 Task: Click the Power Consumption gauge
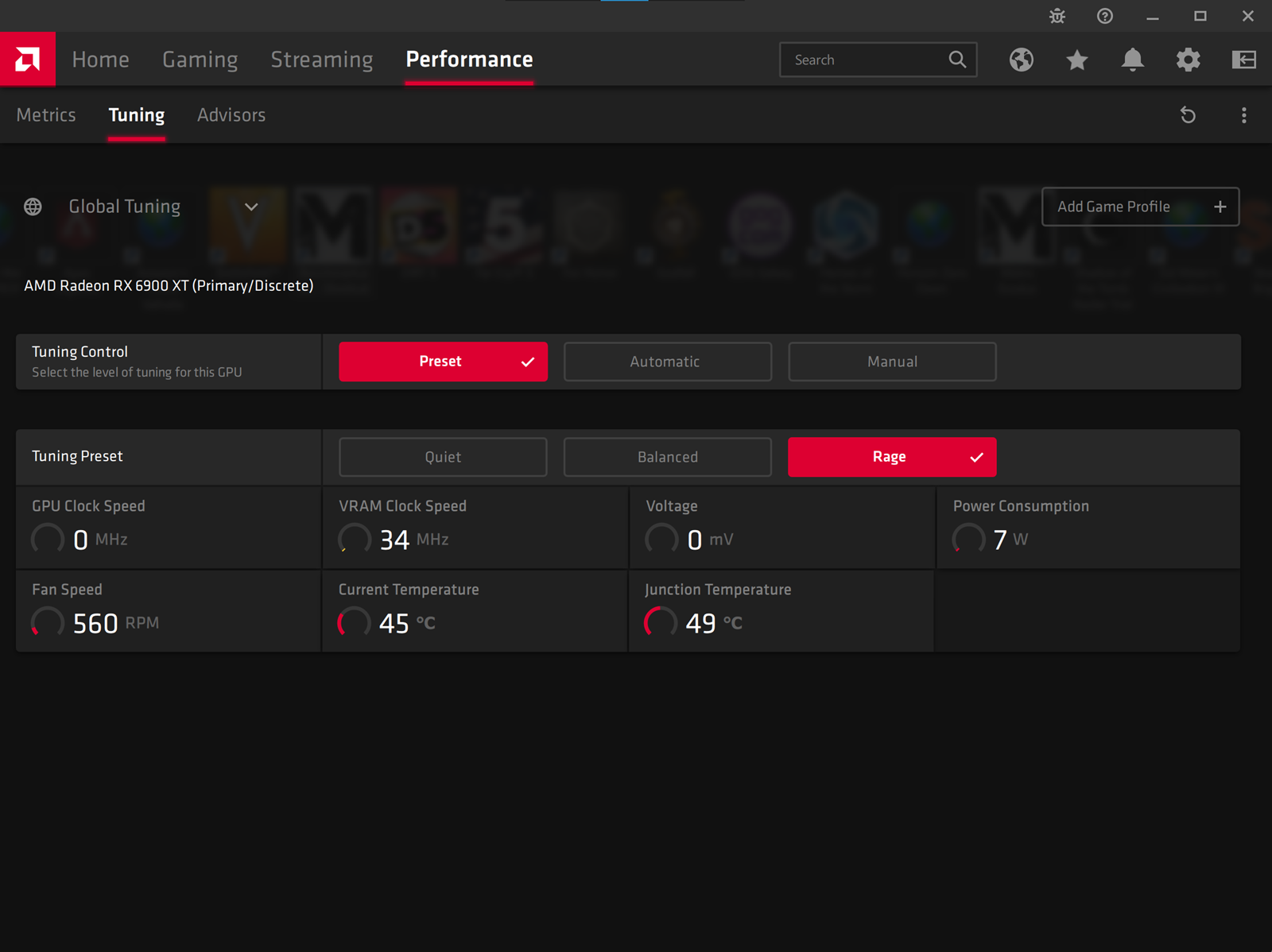click(968, 540)
